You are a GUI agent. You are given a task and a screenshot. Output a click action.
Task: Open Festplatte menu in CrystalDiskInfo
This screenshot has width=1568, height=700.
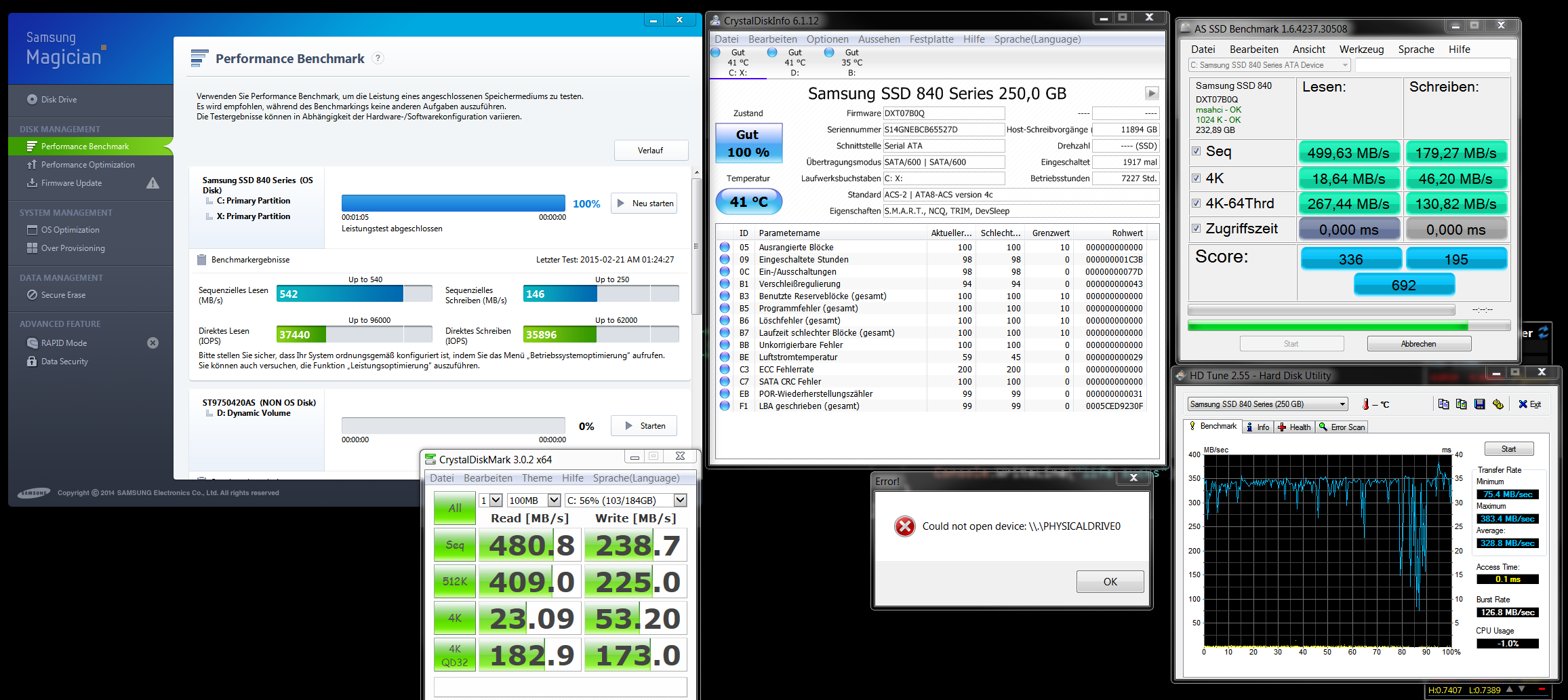[931, 39]
